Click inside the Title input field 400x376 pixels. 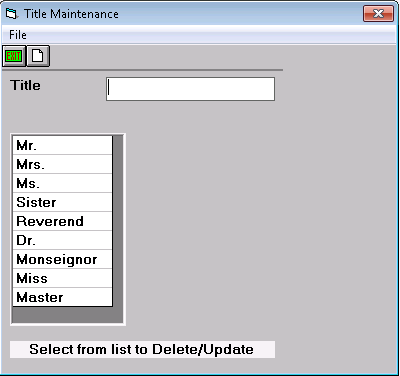pyautogui.click(x=190, y=89)
